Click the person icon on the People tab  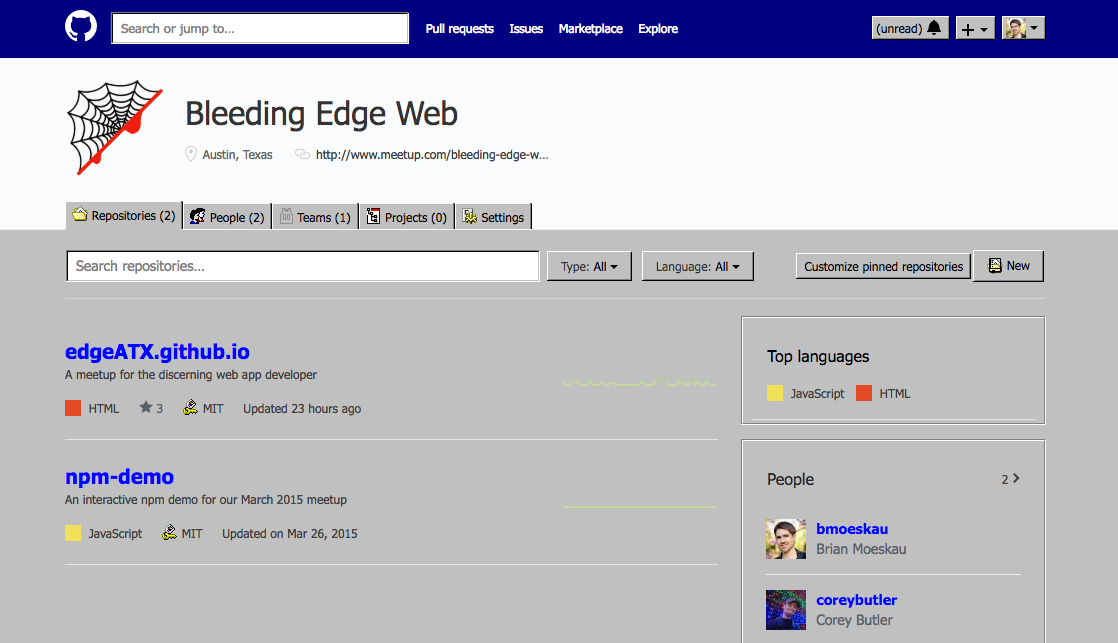[198, 216]
